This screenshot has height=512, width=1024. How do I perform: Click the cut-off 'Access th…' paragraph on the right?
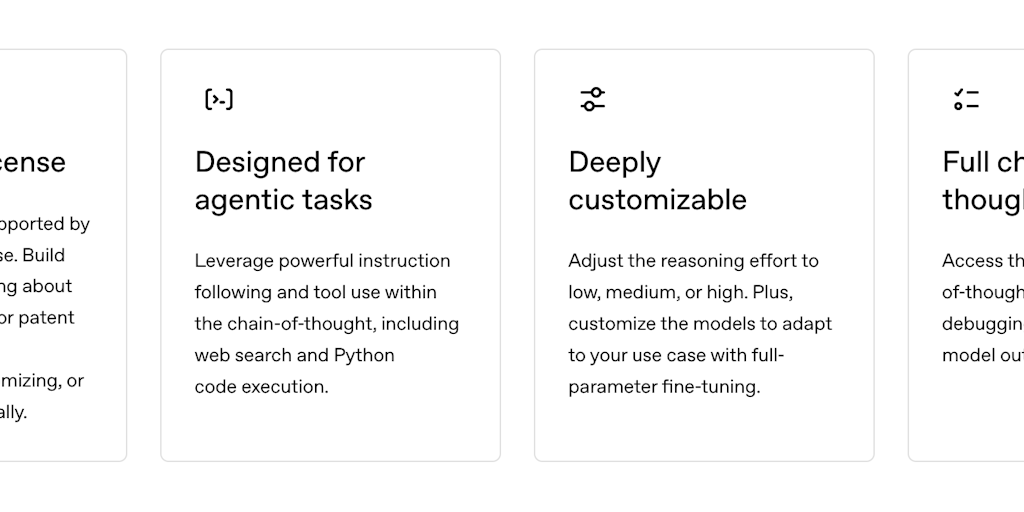(x=982, y=308)
